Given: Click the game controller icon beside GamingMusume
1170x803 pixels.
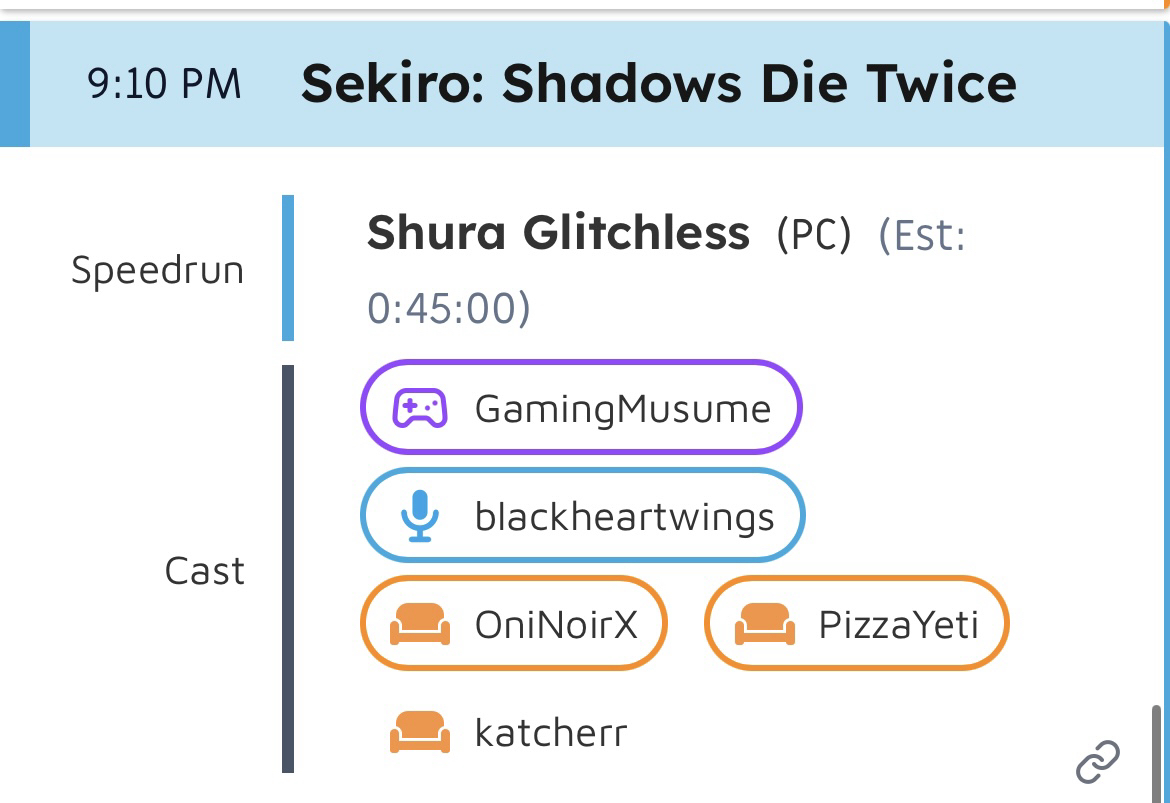Looking at the screenshot, I should point(419,408).
